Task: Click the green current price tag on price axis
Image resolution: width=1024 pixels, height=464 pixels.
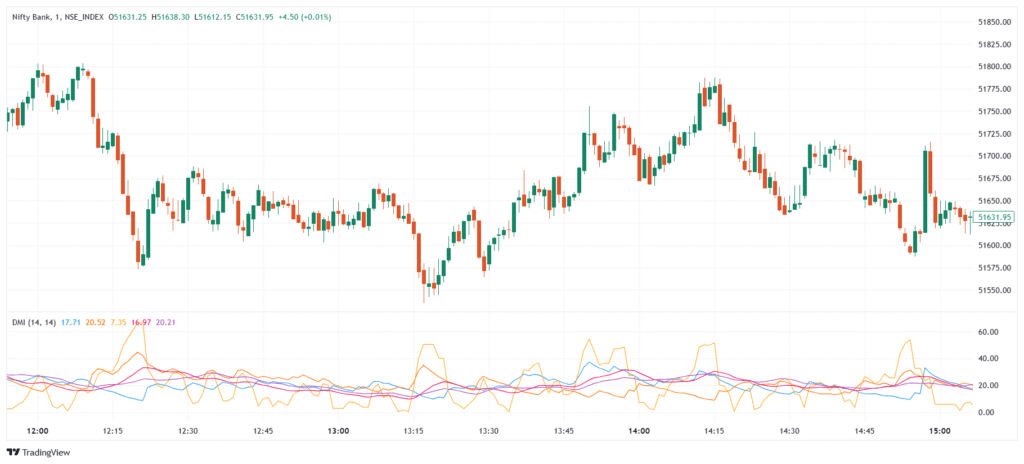Action: tap(994, 217)
